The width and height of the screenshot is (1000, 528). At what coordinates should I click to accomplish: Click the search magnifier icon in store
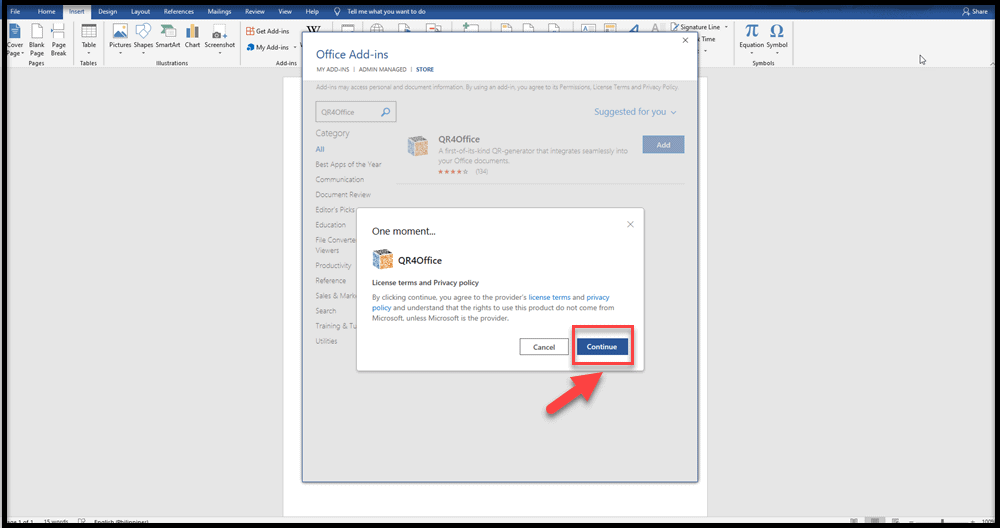pos(385,112)
